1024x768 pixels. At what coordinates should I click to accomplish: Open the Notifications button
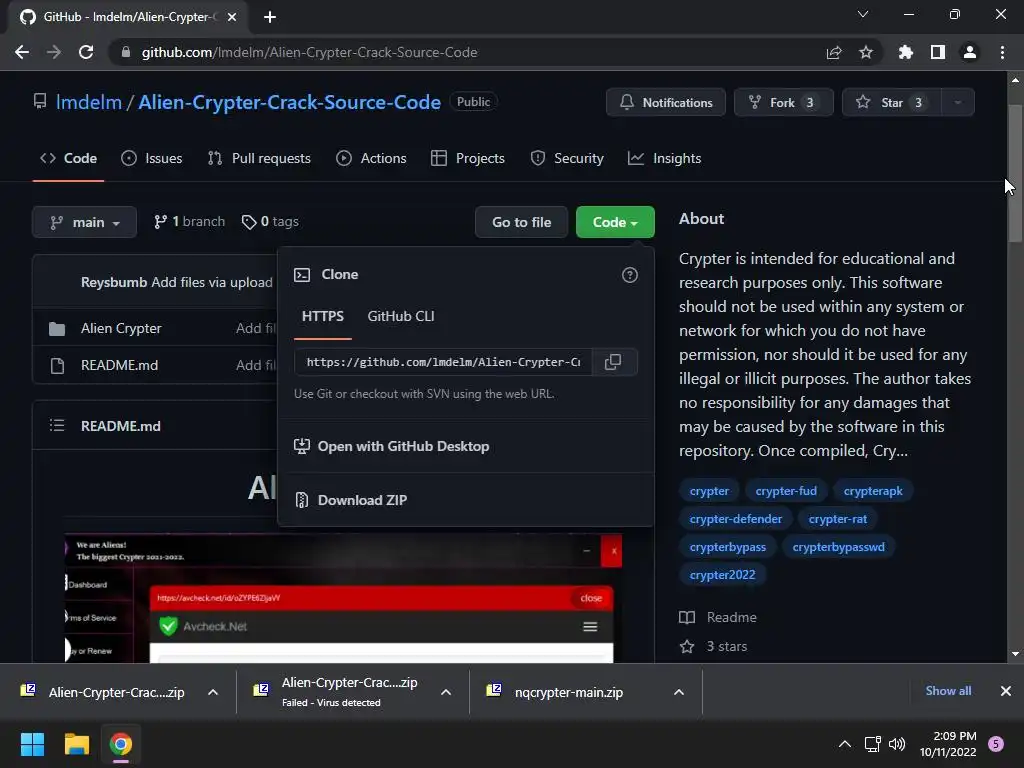(665, 103)
